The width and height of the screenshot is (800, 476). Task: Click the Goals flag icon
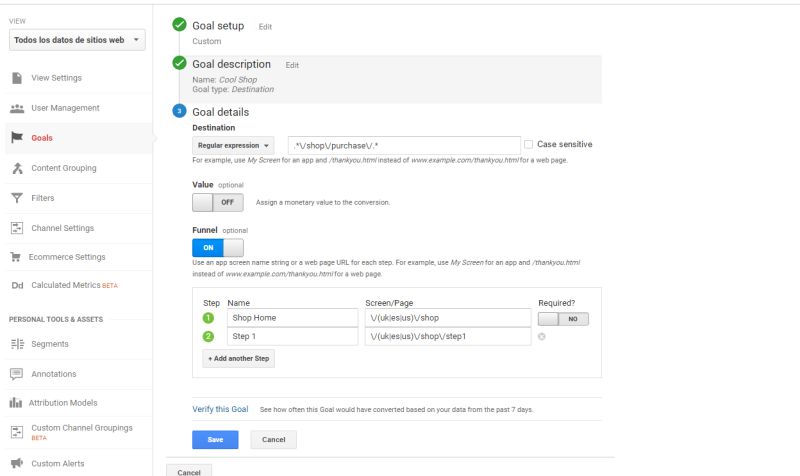(17, 137)
